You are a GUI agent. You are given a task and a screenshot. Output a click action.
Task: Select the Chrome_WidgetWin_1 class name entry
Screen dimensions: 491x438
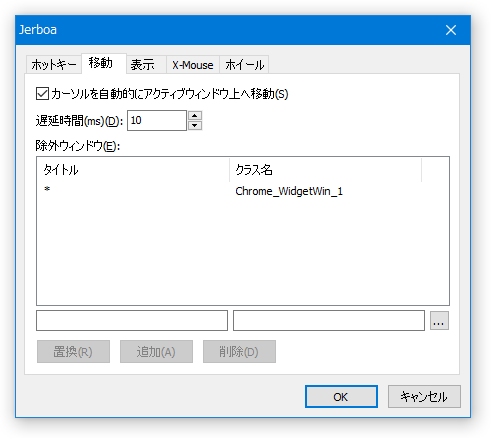pos(289,191)
